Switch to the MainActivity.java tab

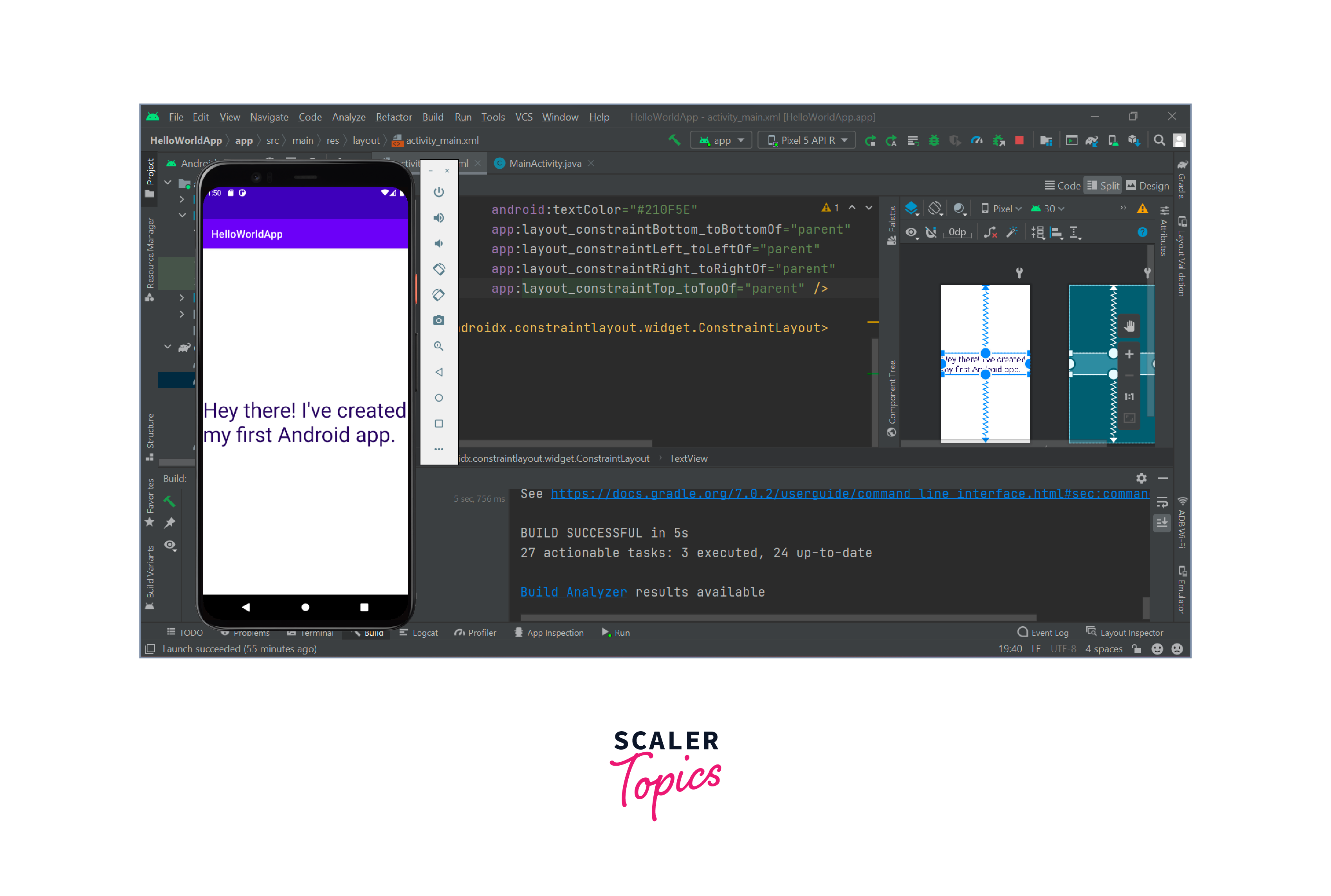(545, 164)
